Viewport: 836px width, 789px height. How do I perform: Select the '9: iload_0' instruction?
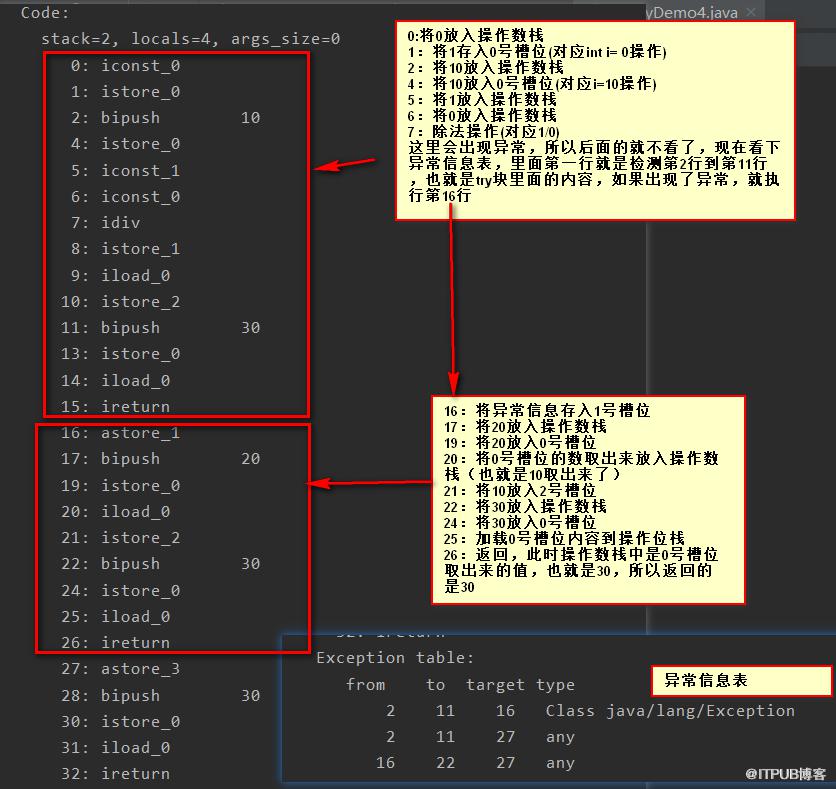[x=120, y=276]
